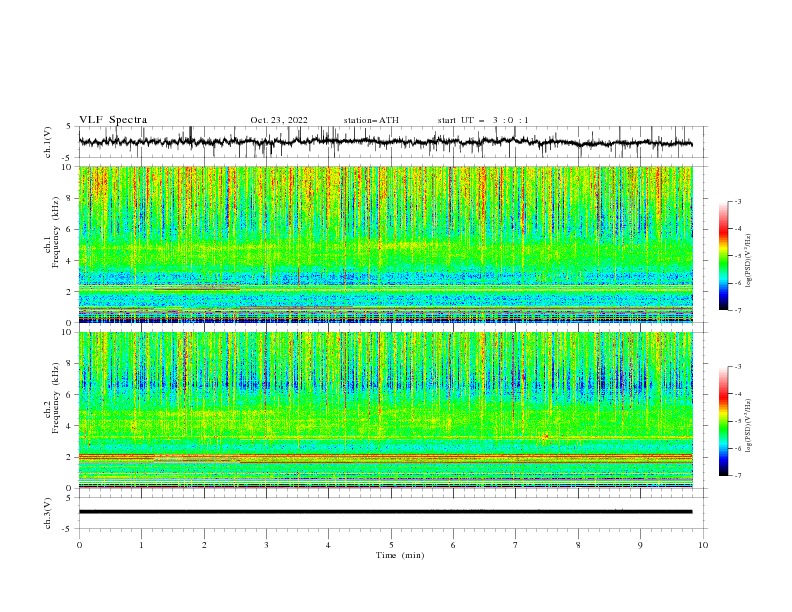This screenshot has width=792, height=612.
Task: Click the "-3" tick on ch.1 color bar
Action: click(x=738, y=201)
